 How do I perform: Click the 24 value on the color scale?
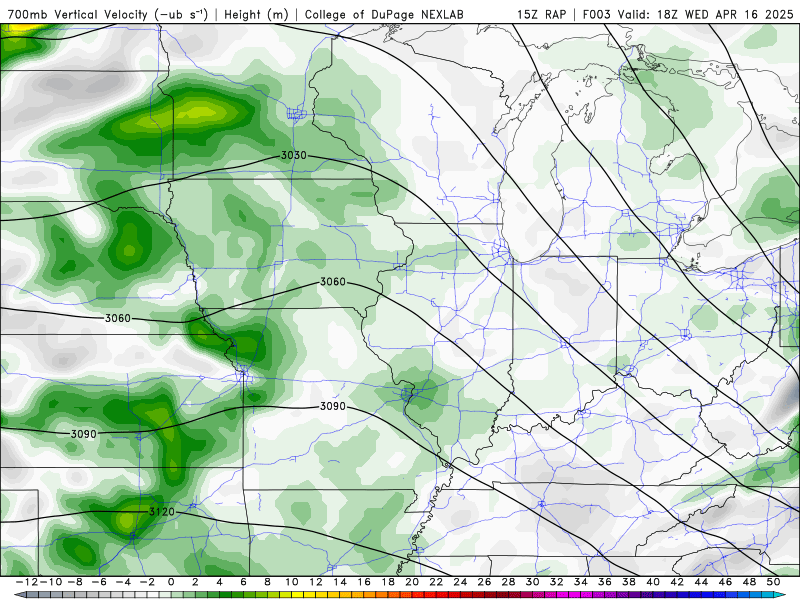[x=460, y=582]
